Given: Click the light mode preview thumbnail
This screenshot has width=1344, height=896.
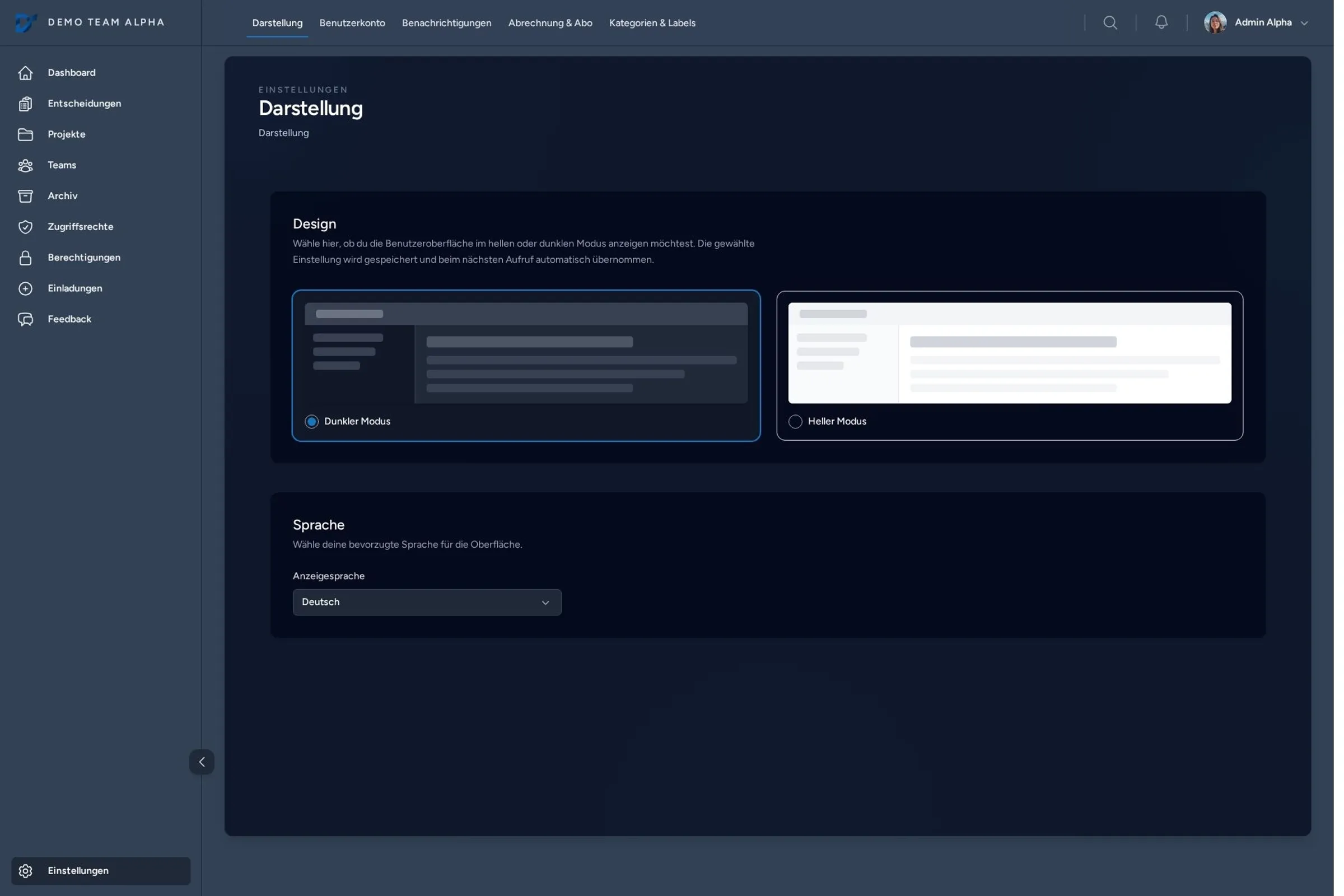Looking at the screenshot, I should click(1009, 353).
